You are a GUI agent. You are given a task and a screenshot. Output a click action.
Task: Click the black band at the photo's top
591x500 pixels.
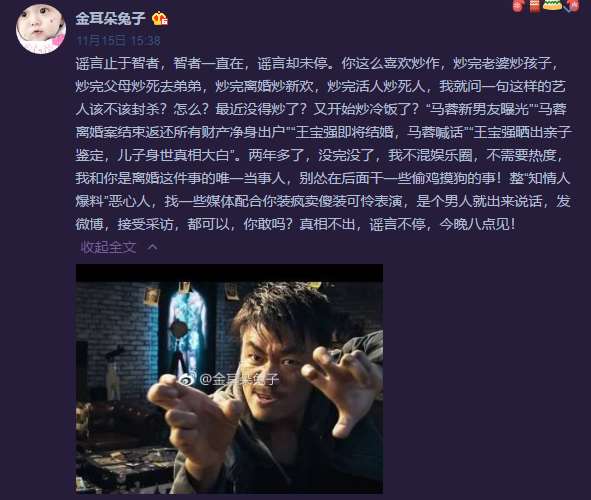pyautogui.click(x=229, y=273)
